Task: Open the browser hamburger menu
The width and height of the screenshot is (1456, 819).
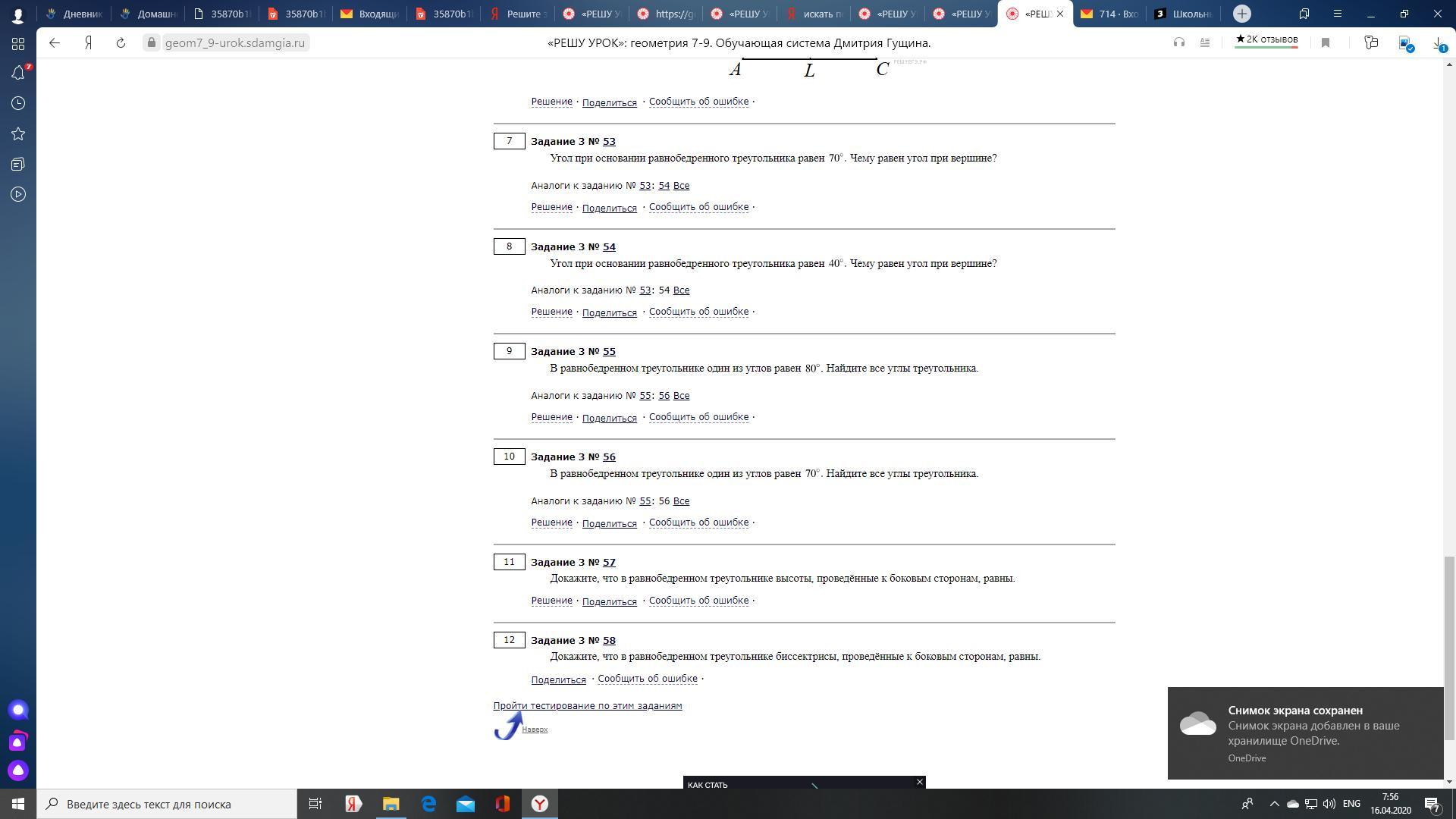Action: 1337,14
